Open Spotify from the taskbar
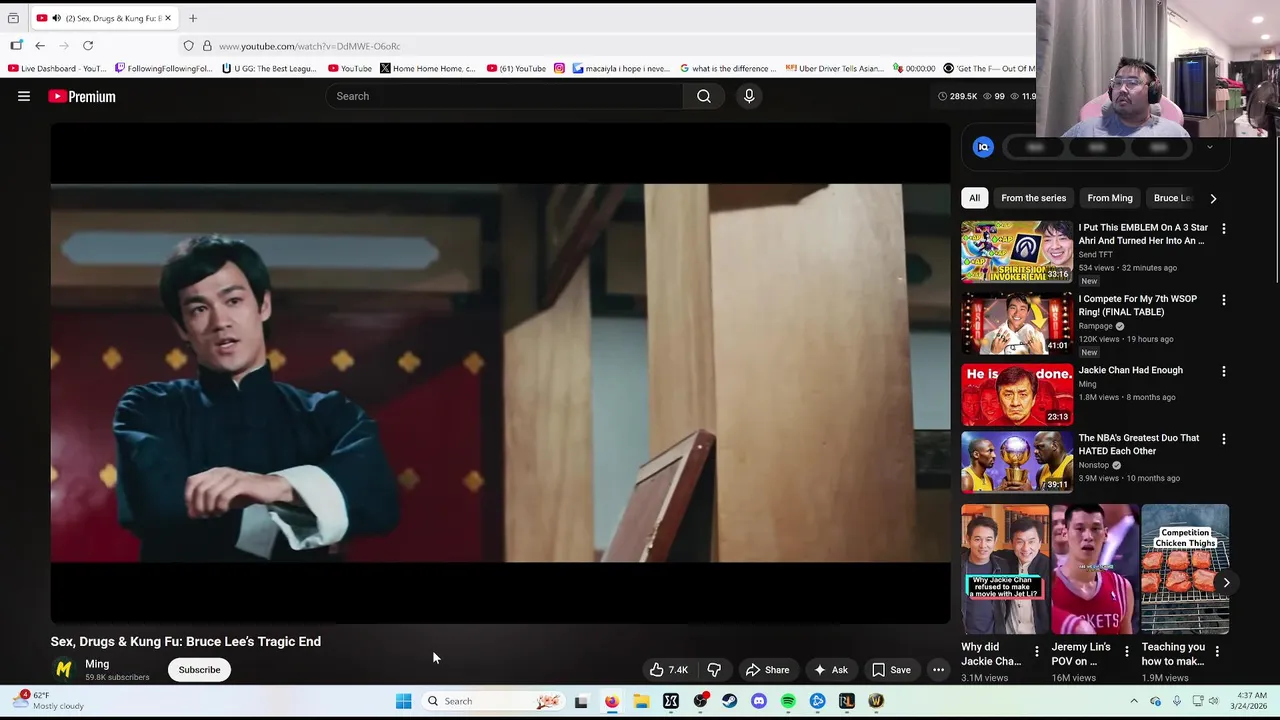 point(788,701)
